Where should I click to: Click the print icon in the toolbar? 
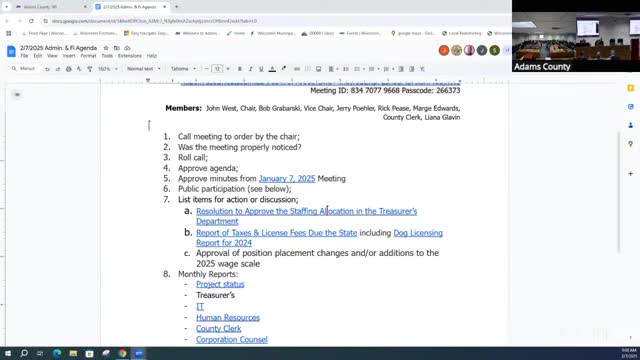[x=69, y=69]
